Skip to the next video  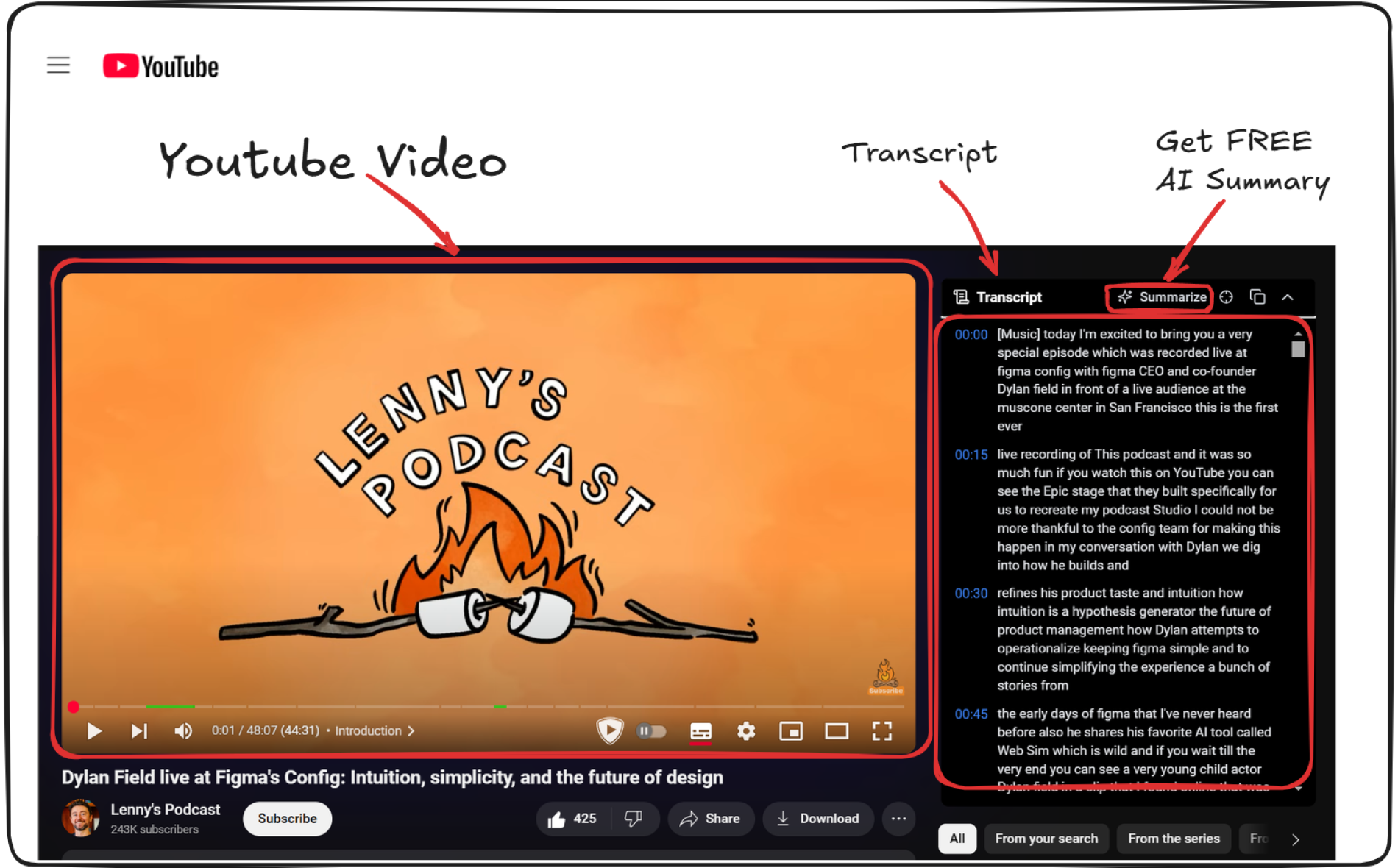(x=139, y=730)
